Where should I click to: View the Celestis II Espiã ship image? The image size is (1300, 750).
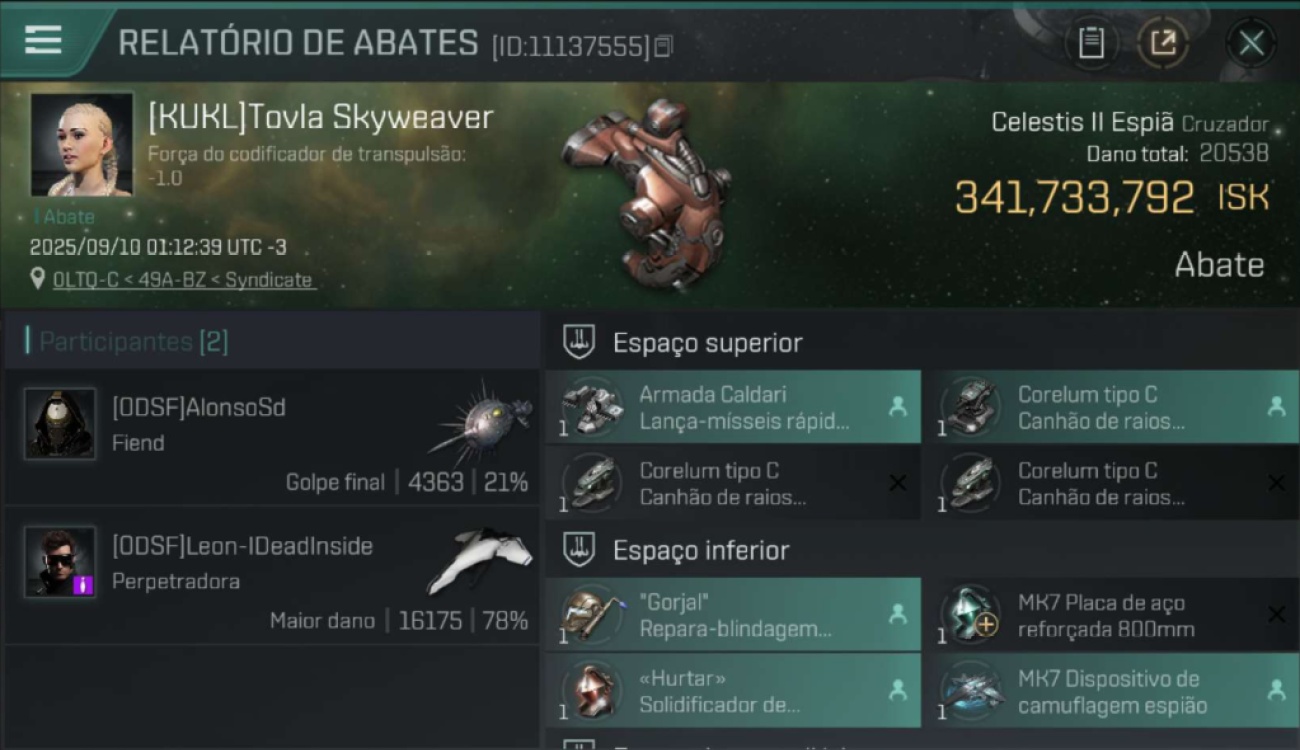click(647, 190)
